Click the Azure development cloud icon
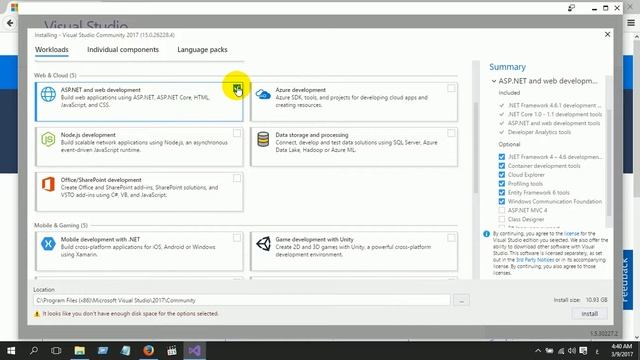 (x=263, y=95)
